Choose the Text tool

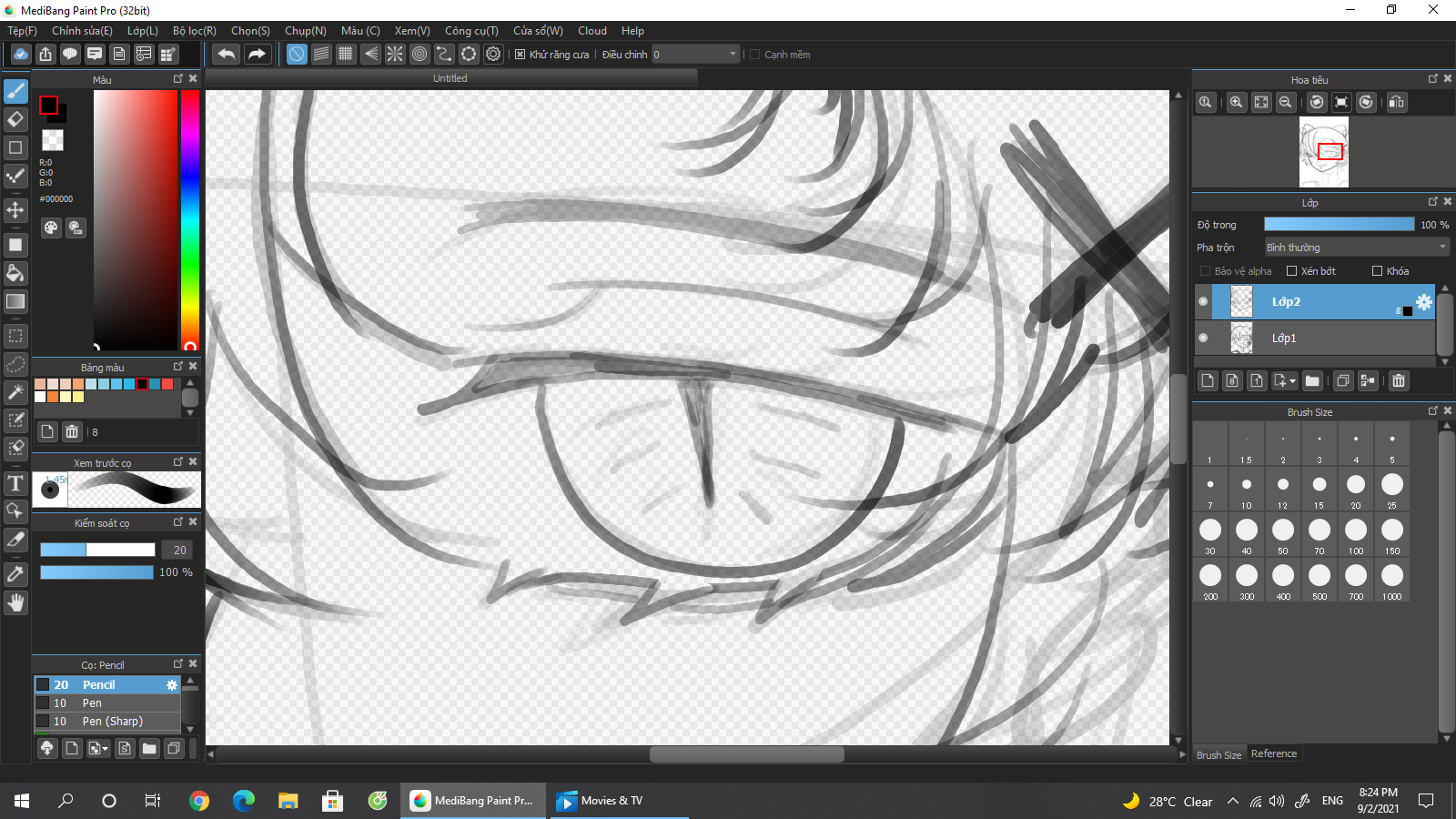coord(15,483)
